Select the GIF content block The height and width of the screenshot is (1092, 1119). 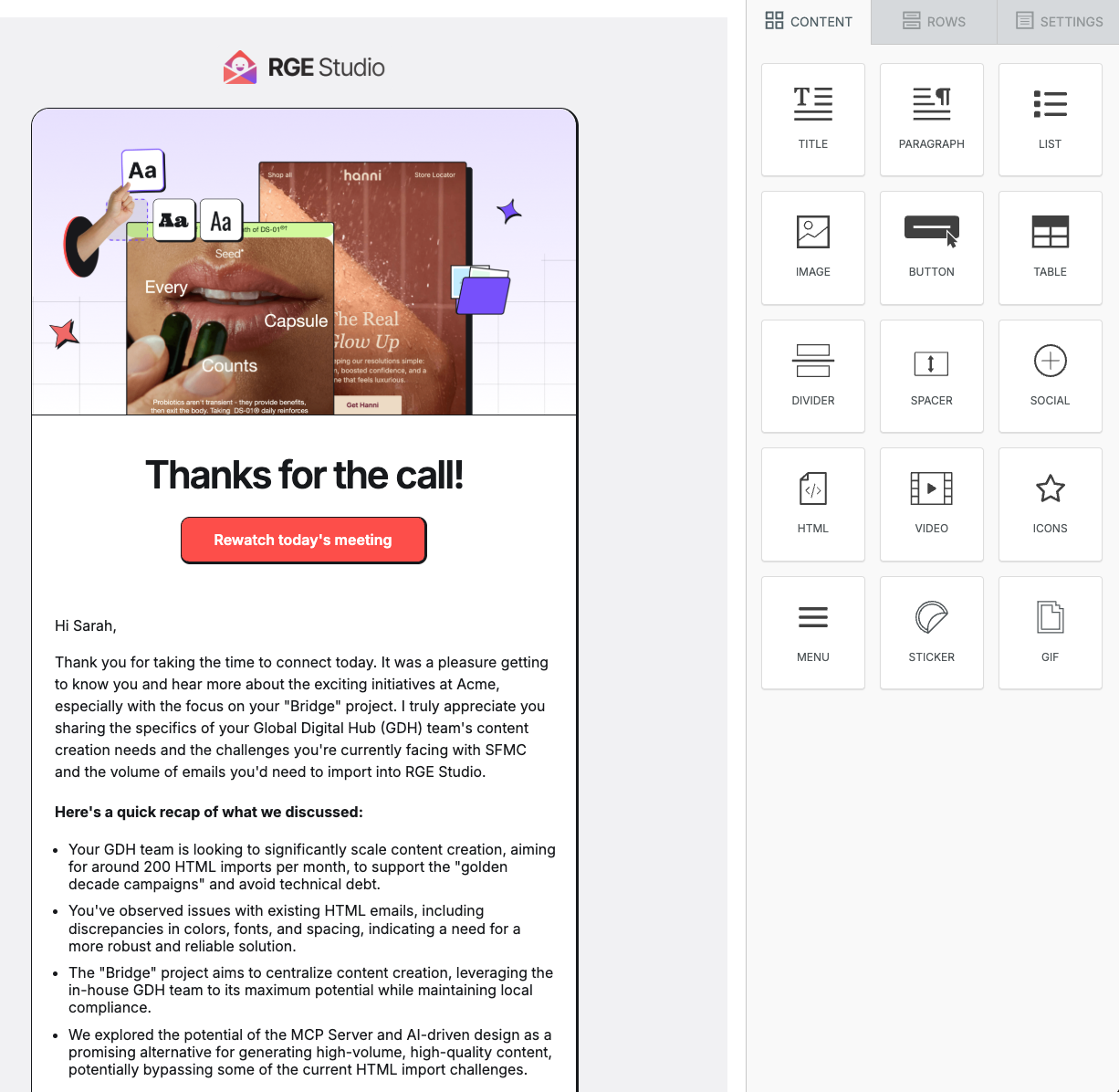pos(1050,633)
